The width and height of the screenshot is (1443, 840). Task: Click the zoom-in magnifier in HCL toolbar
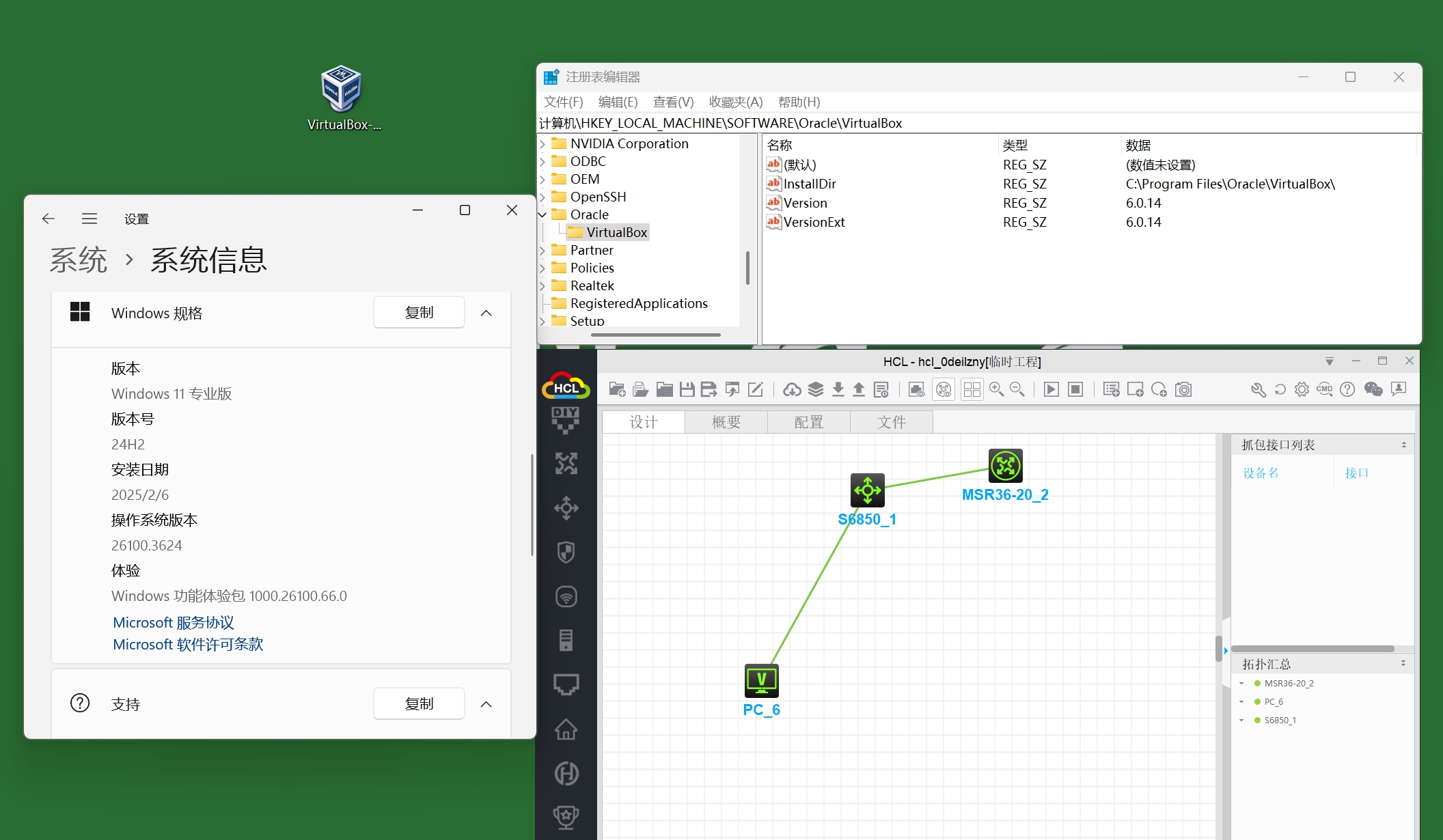pyautogui.click(x=996, y=389)
